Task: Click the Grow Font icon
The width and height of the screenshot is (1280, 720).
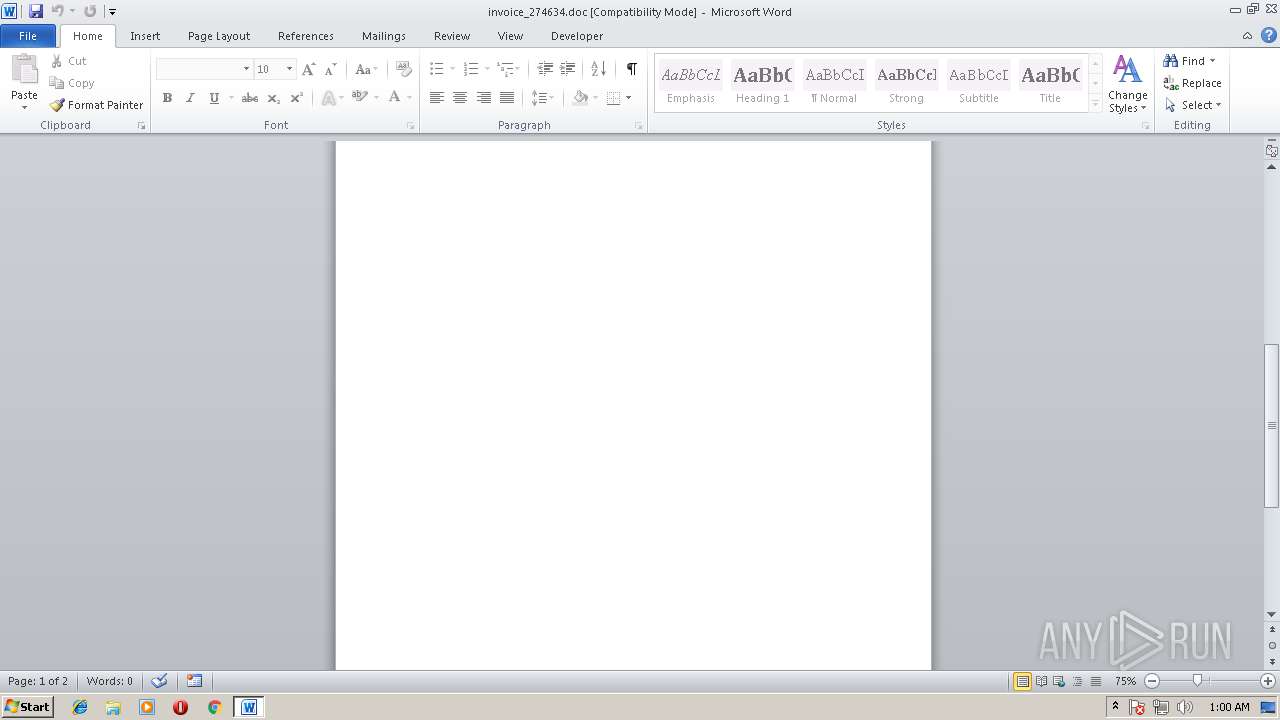Action: [308, 69]
